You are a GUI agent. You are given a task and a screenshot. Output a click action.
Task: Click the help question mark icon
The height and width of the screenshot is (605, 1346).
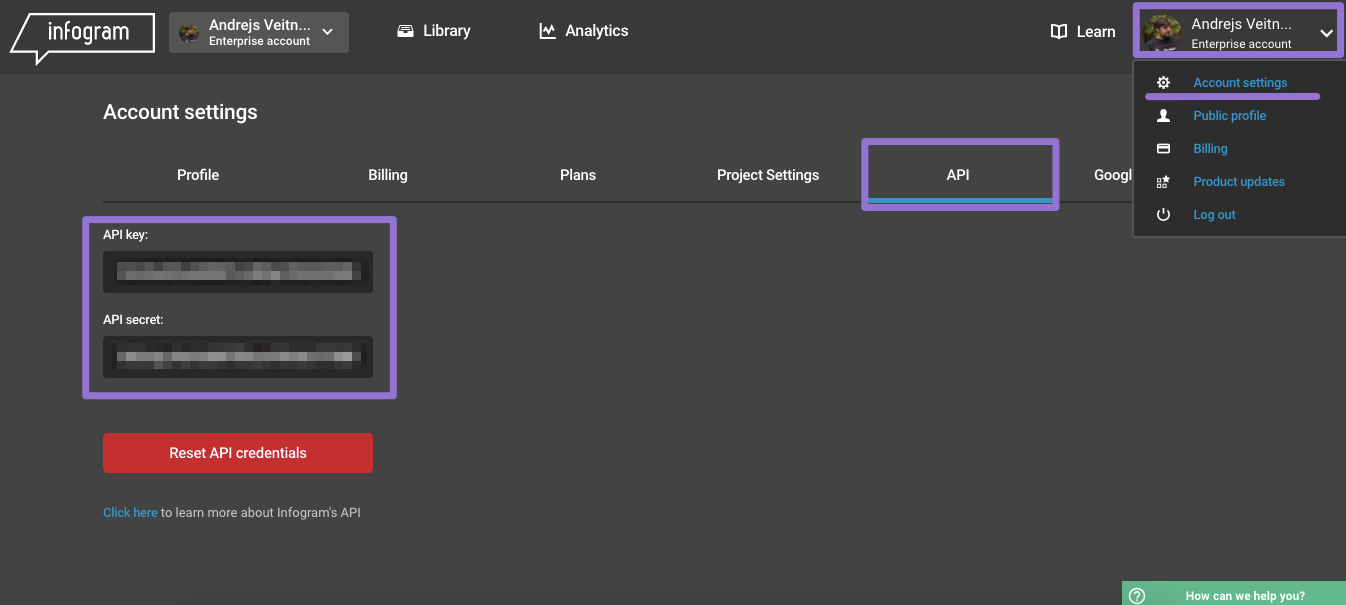click(x=1137, y=596)
